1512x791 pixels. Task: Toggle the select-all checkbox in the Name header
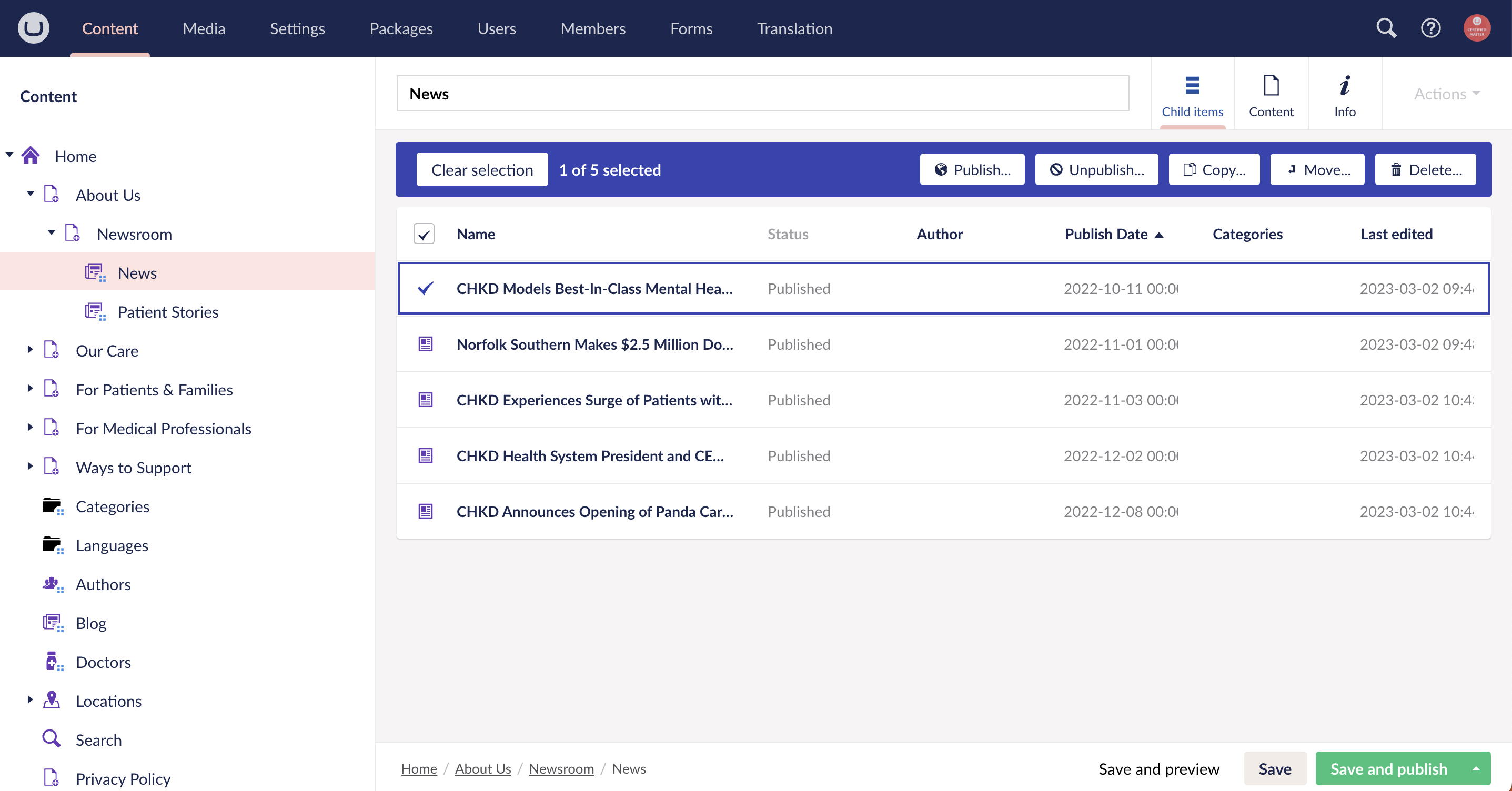[424, 234]
